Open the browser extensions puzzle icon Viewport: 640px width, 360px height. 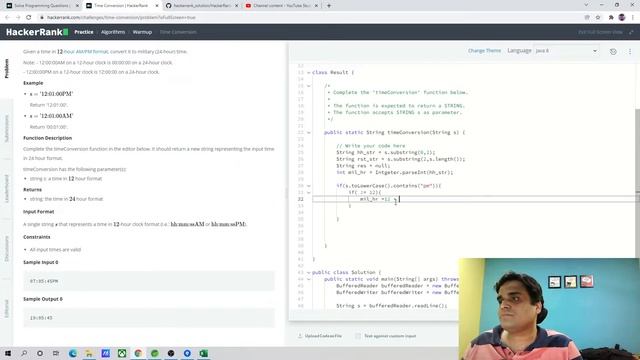pyautogui.click(x=611, y=18)
